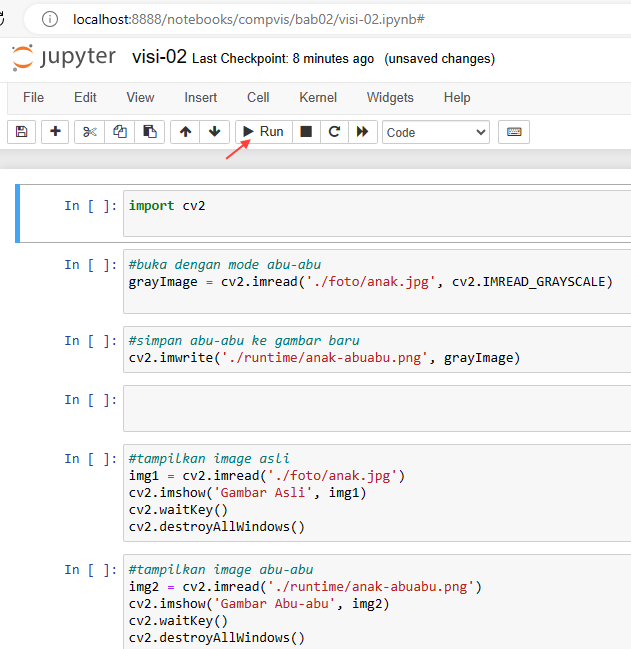The height and width of the screenshot is (649, 631).
Task: Click the Gambar Asli imshow cell
Action: click(377, 493)
